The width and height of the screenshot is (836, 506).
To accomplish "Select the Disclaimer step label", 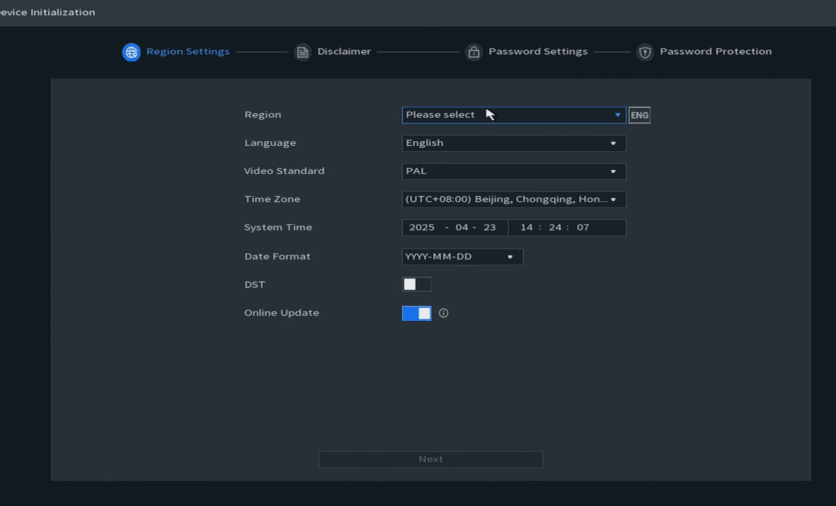I will (344, 52).
